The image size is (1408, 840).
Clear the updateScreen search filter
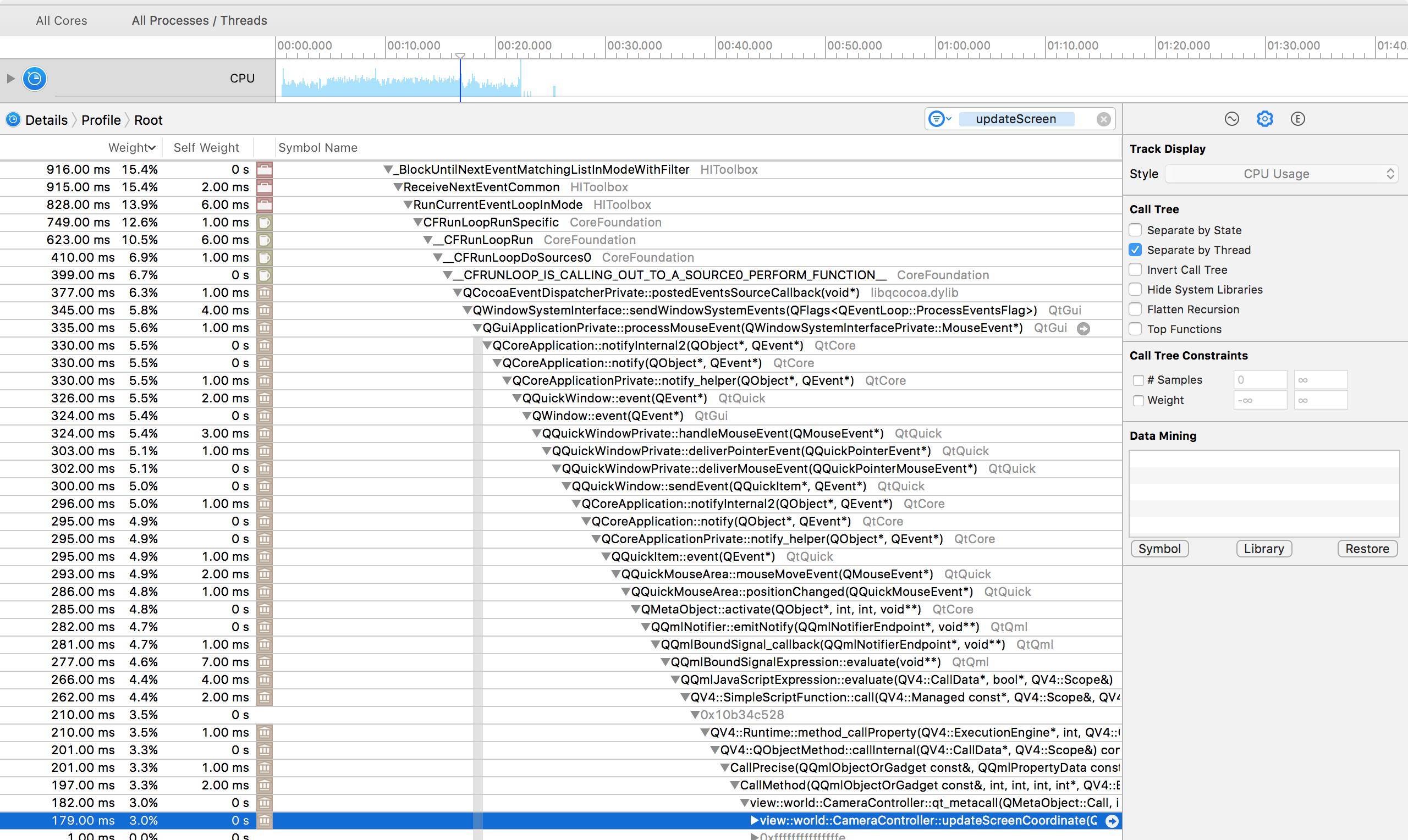tap(1103, 119)
